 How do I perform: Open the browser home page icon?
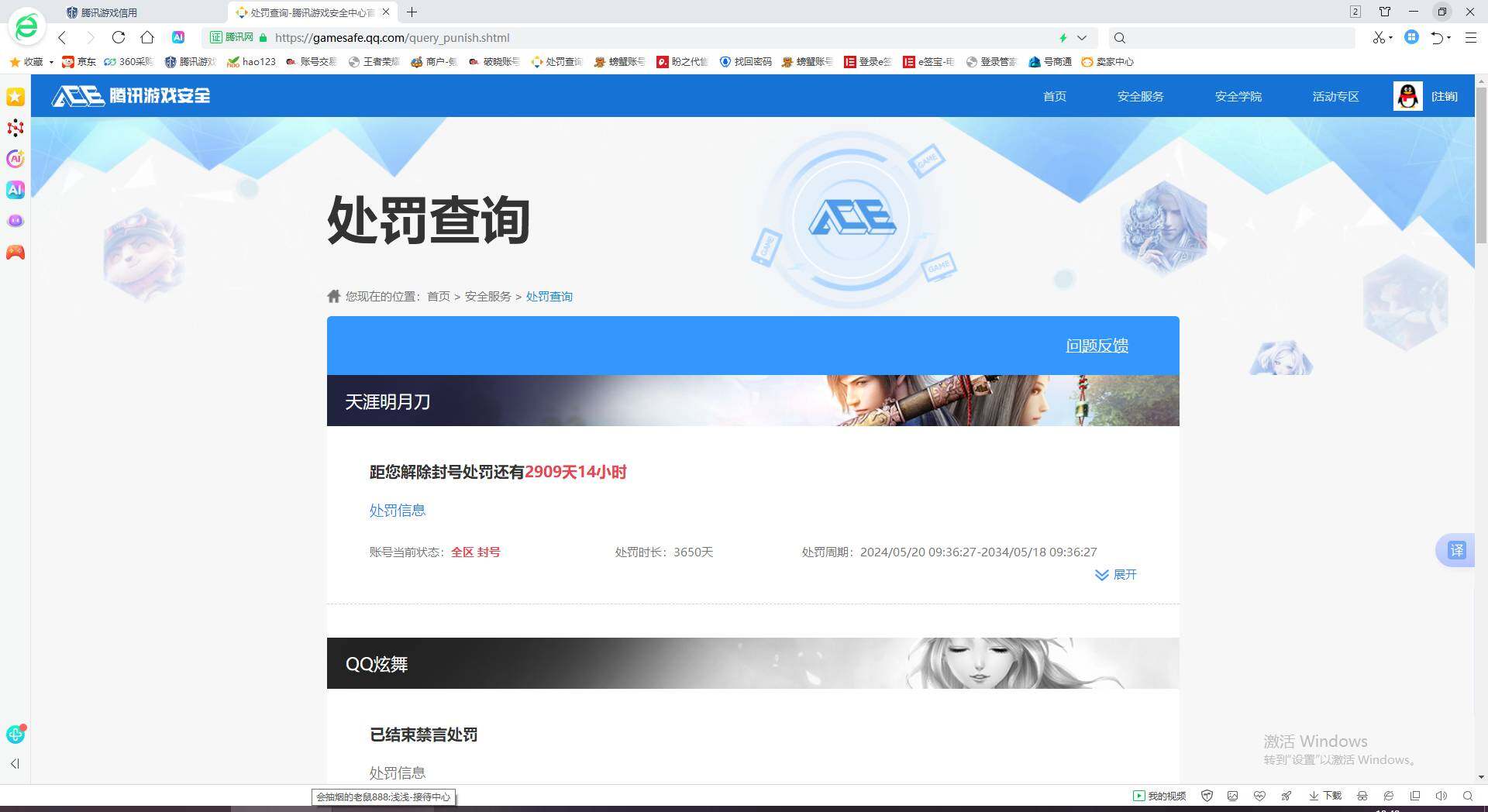(x=147, y=37)
